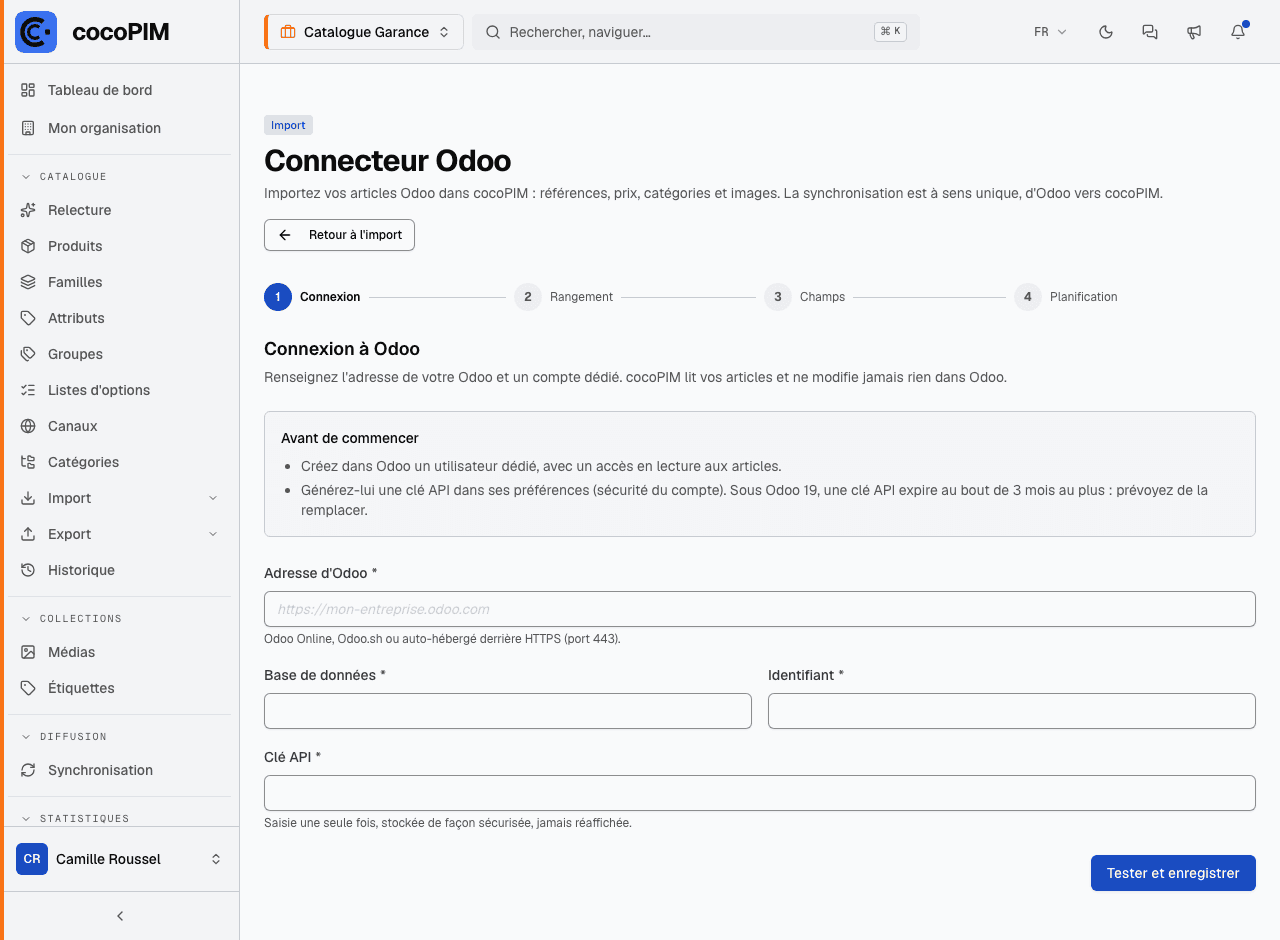Expand the Import submenu chevron
This screenshot has width=1280, height=940.
pyautogui.click(x=213, y=498)
